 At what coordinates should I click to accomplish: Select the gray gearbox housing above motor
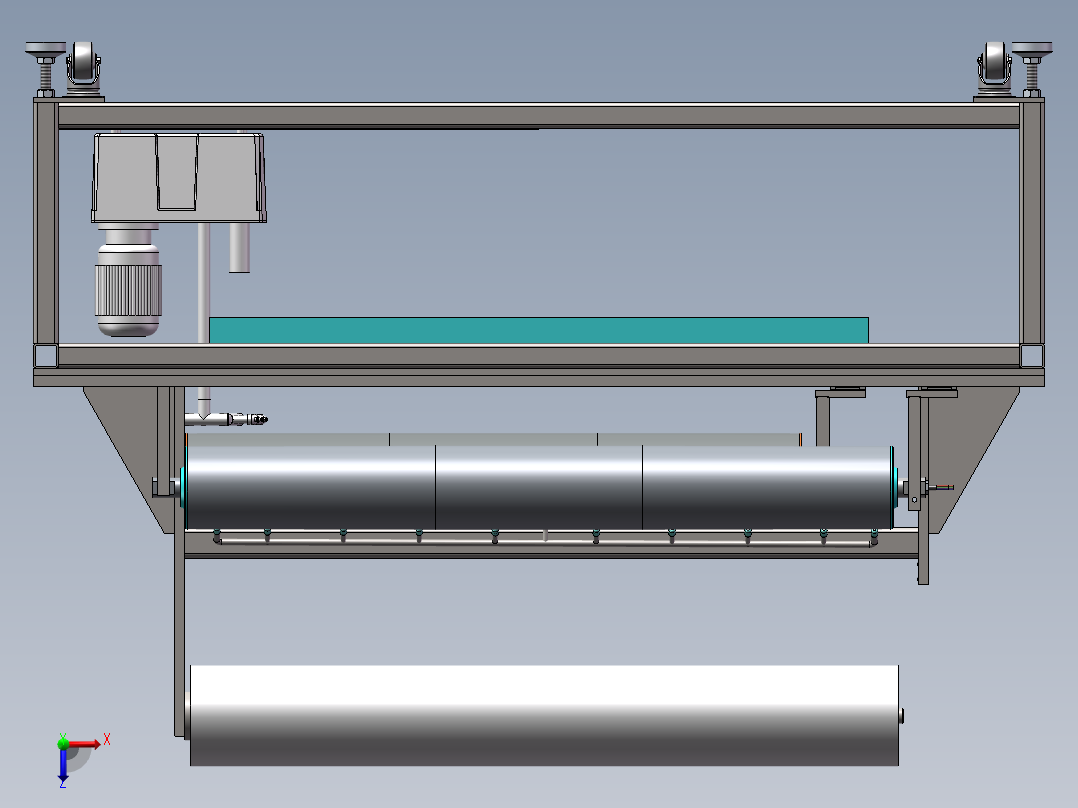click(179, 178)
